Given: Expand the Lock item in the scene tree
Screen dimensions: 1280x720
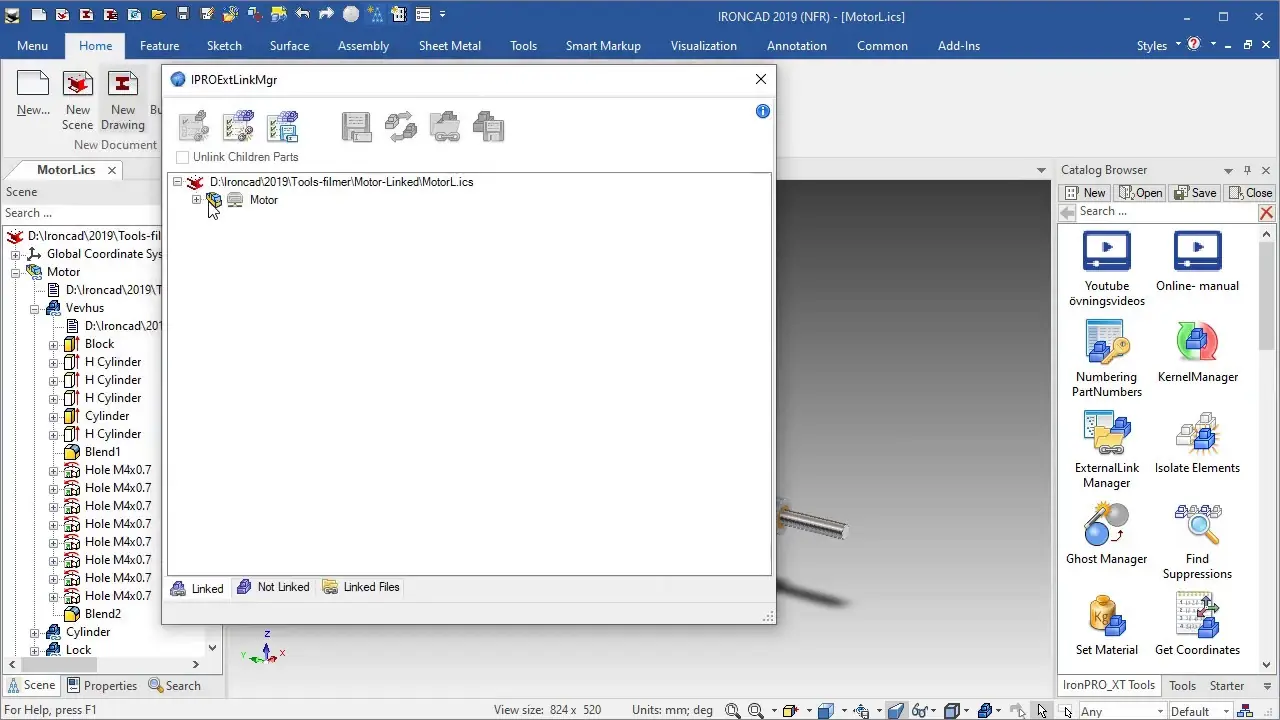Looking at the screenshot, I should (x=34, y=650).
